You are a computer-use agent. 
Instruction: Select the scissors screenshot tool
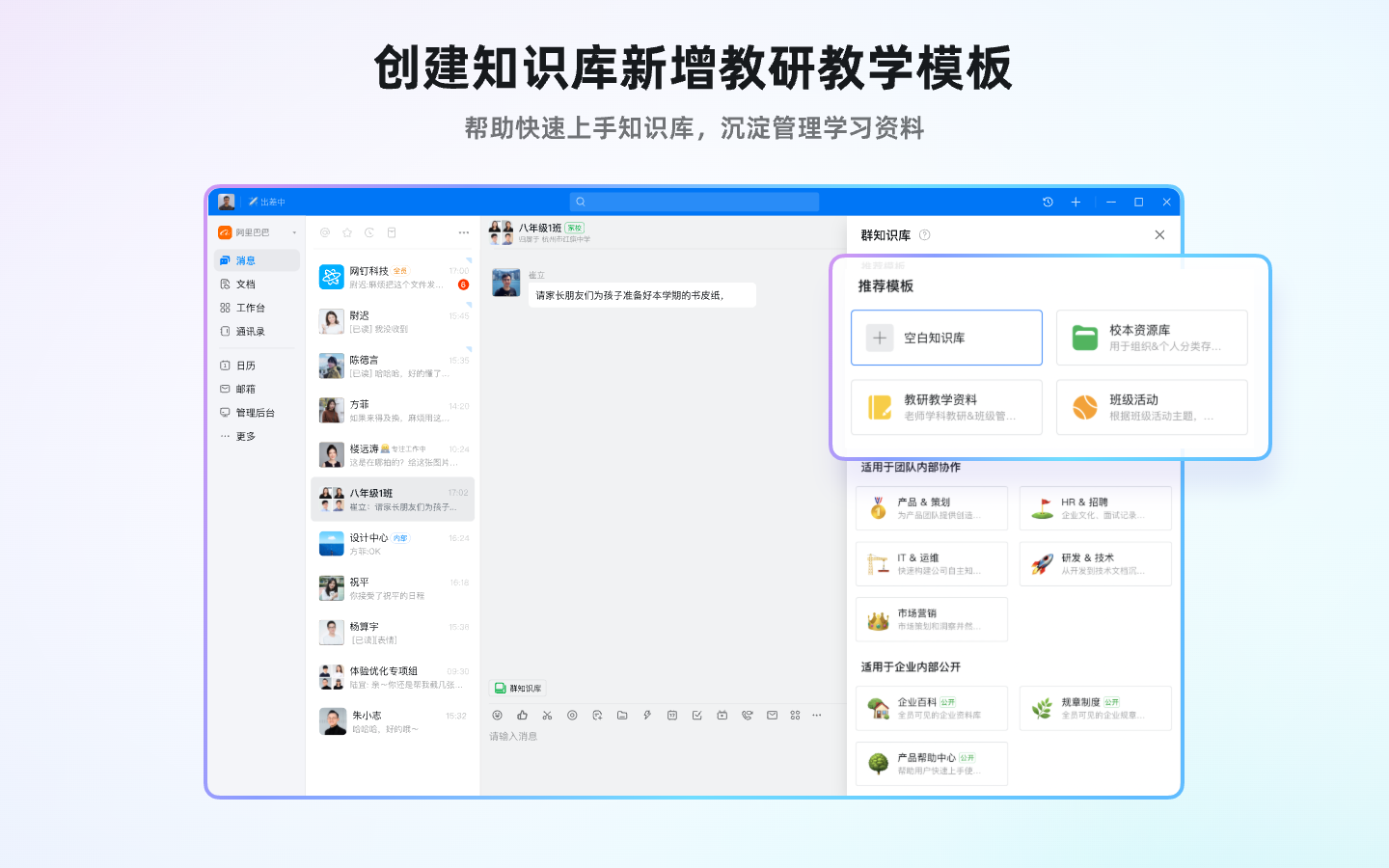tap(547, 715)
